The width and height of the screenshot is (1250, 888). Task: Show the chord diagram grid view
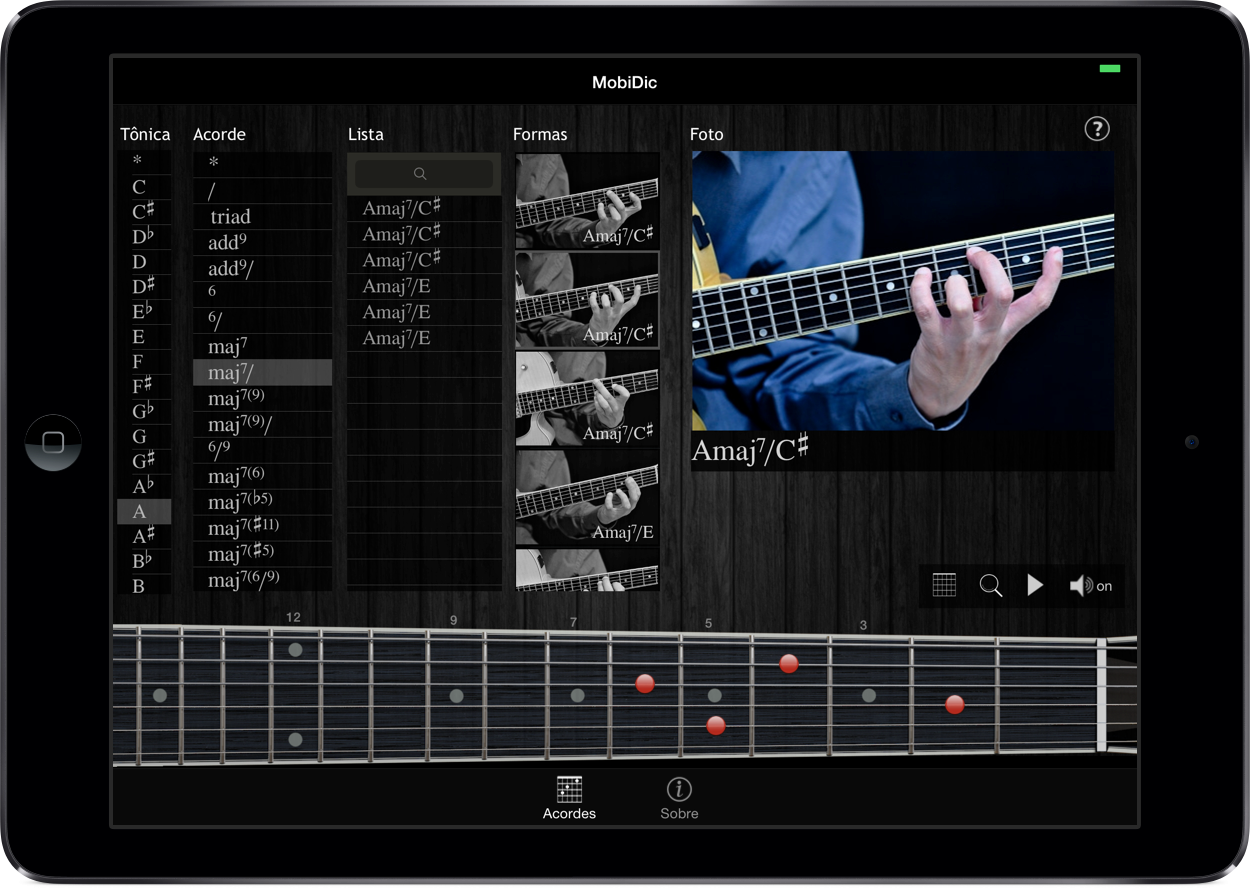944,585
